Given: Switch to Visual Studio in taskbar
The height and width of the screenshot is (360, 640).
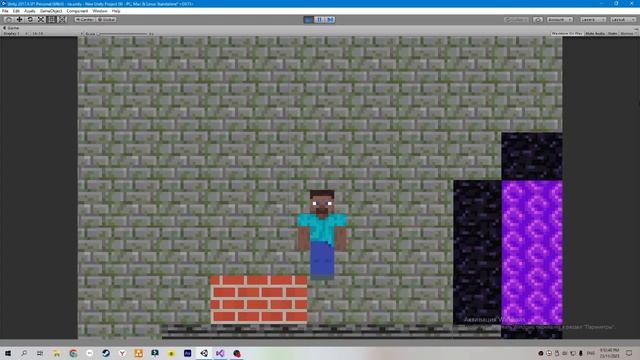Looking at the screenshot, I should tap(220, 353).
